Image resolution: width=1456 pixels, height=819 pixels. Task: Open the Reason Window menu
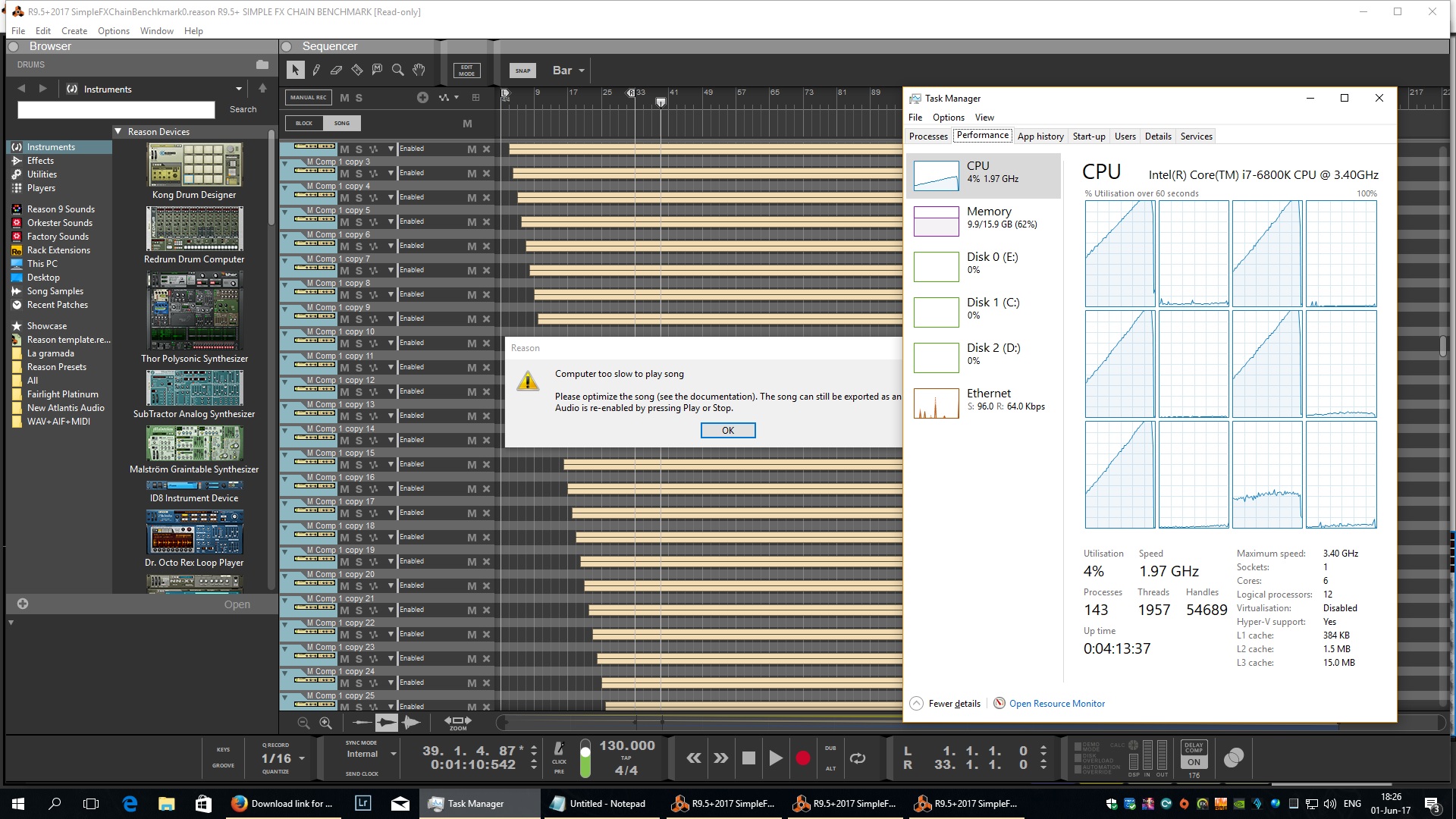156,31
